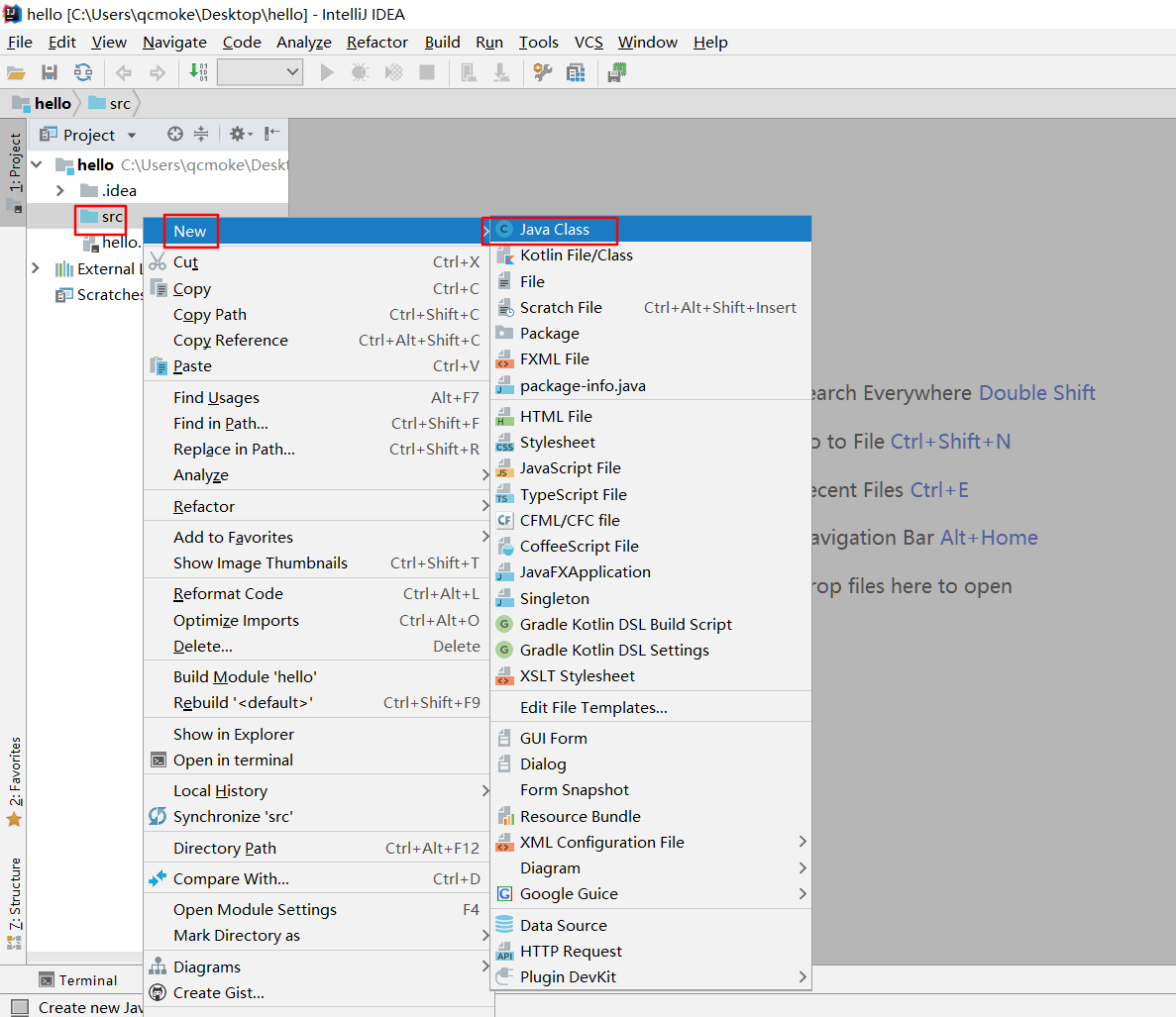Screen dimensions: 1176x1017
Task: Select the src folder in the project tree
Action: [x=102, y=217]
